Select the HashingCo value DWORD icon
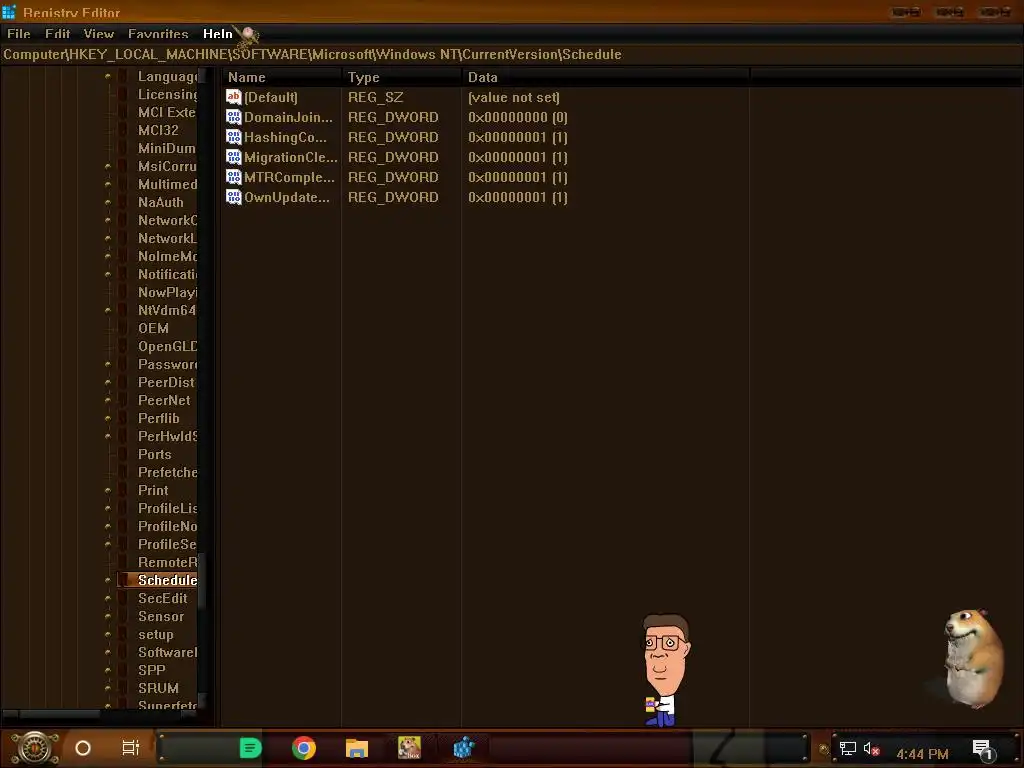1024x768 pixels. tap(234, 137)
